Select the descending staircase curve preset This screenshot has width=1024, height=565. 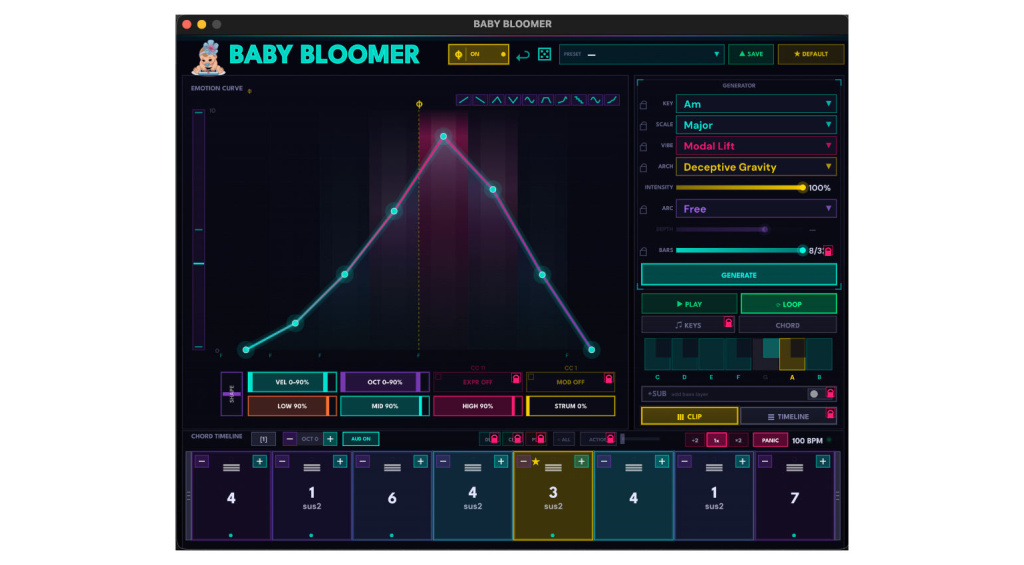[579, 100]
